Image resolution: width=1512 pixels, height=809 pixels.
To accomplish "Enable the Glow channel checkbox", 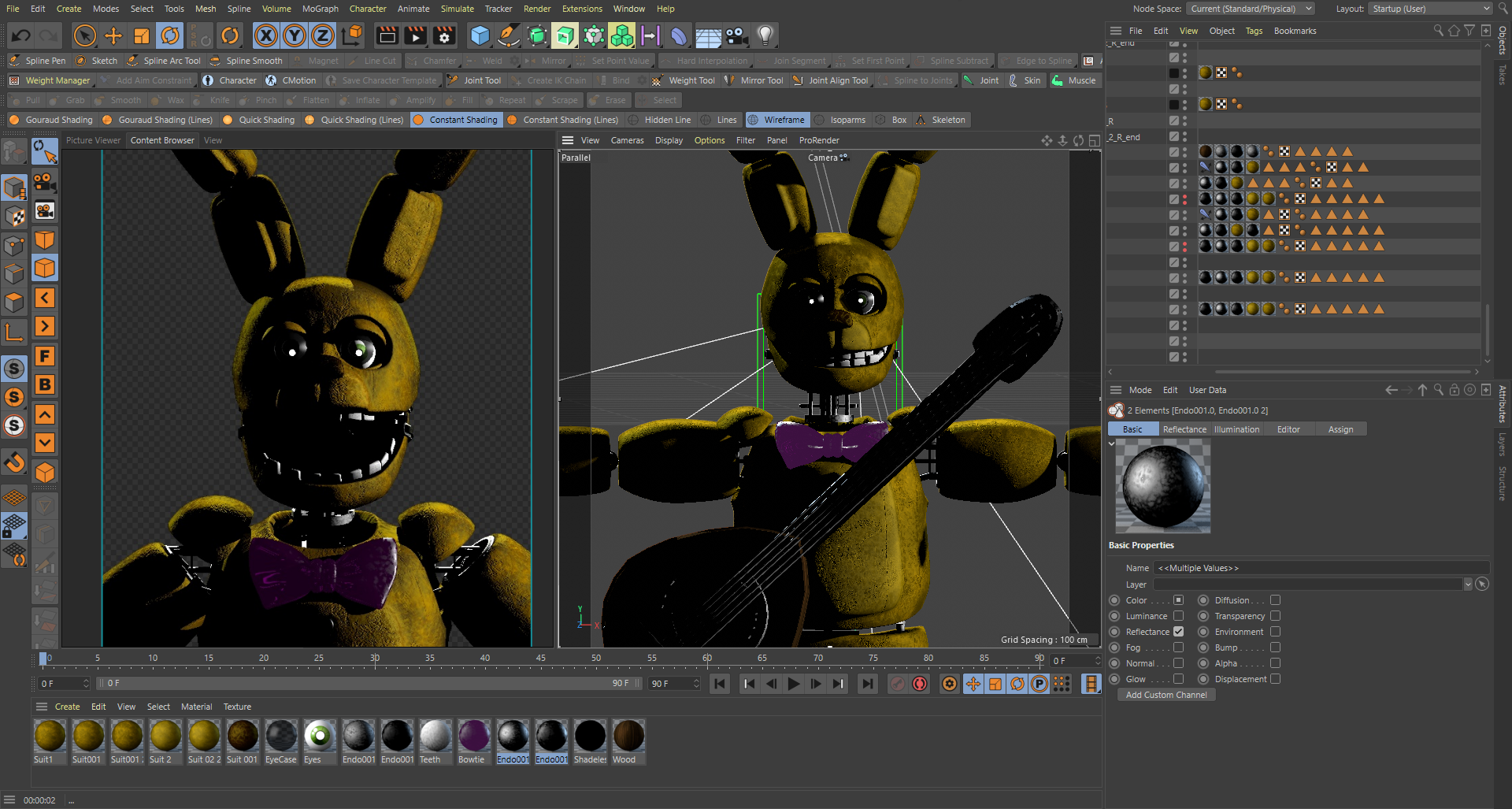I will click(1179, 679).
